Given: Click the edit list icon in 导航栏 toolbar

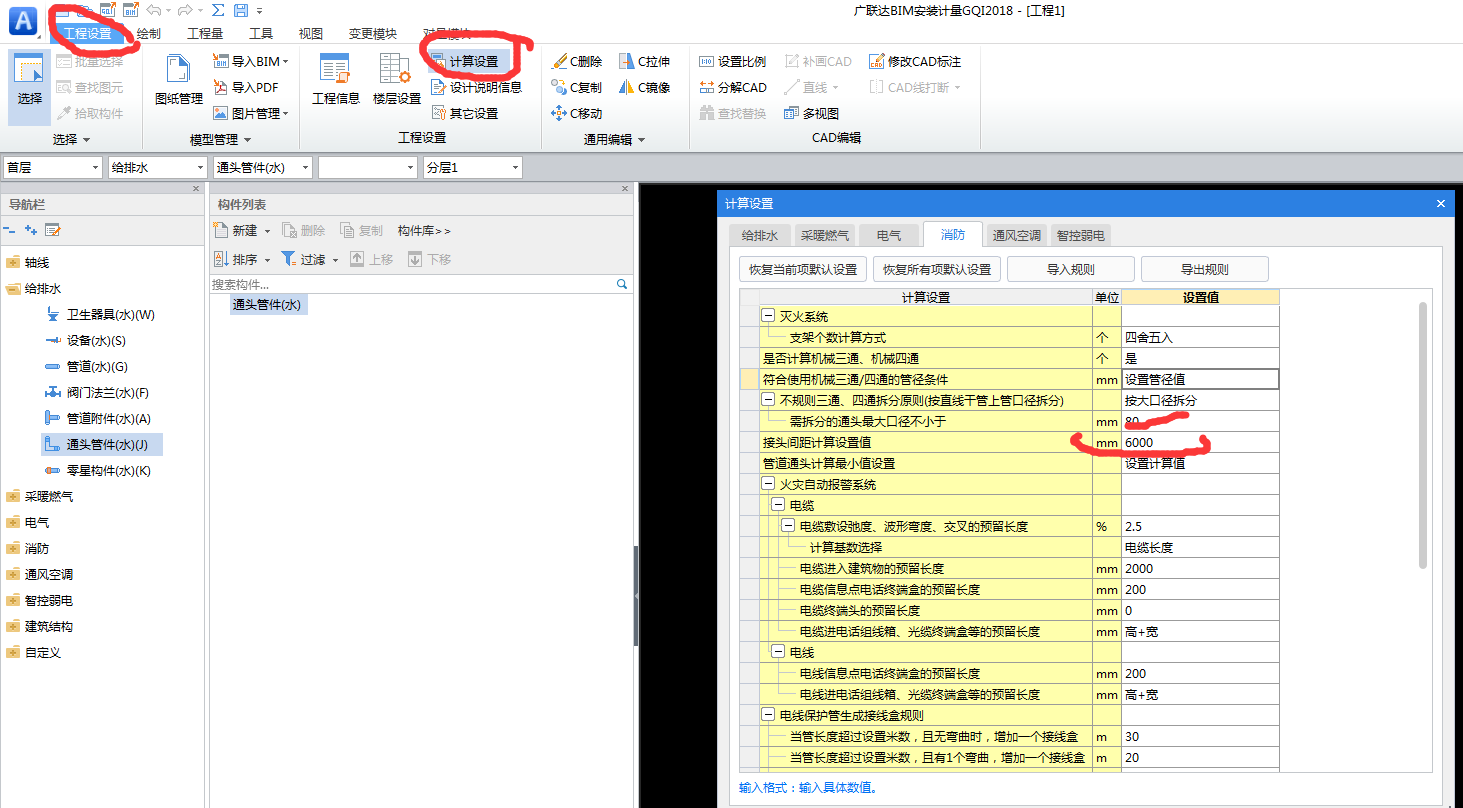Looking at the screenshot, I should point(53,230).
